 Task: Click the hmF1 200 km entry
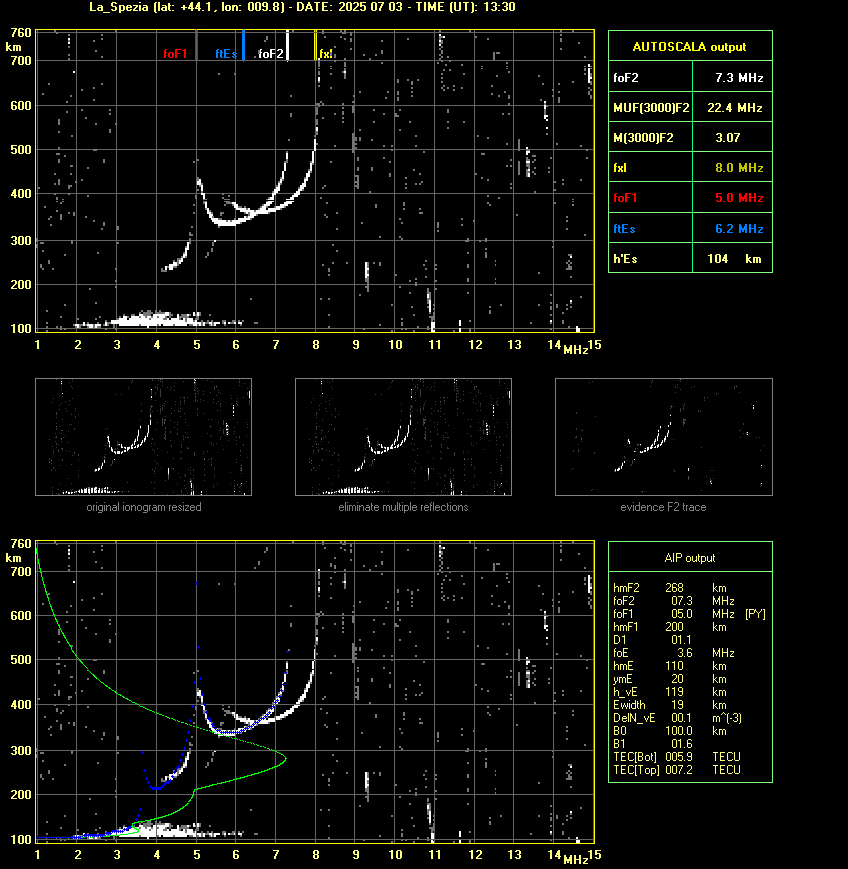click(x=670, y=627)
